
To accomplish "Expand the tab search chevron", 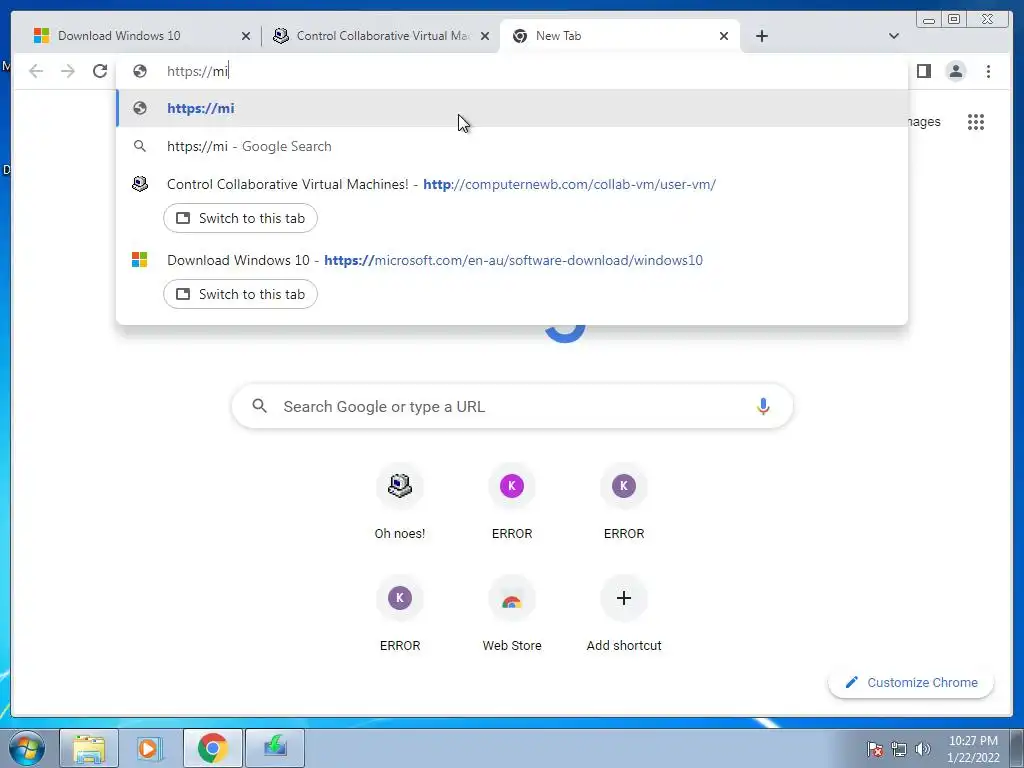I will pyautogui.click(x=894, y=36).
